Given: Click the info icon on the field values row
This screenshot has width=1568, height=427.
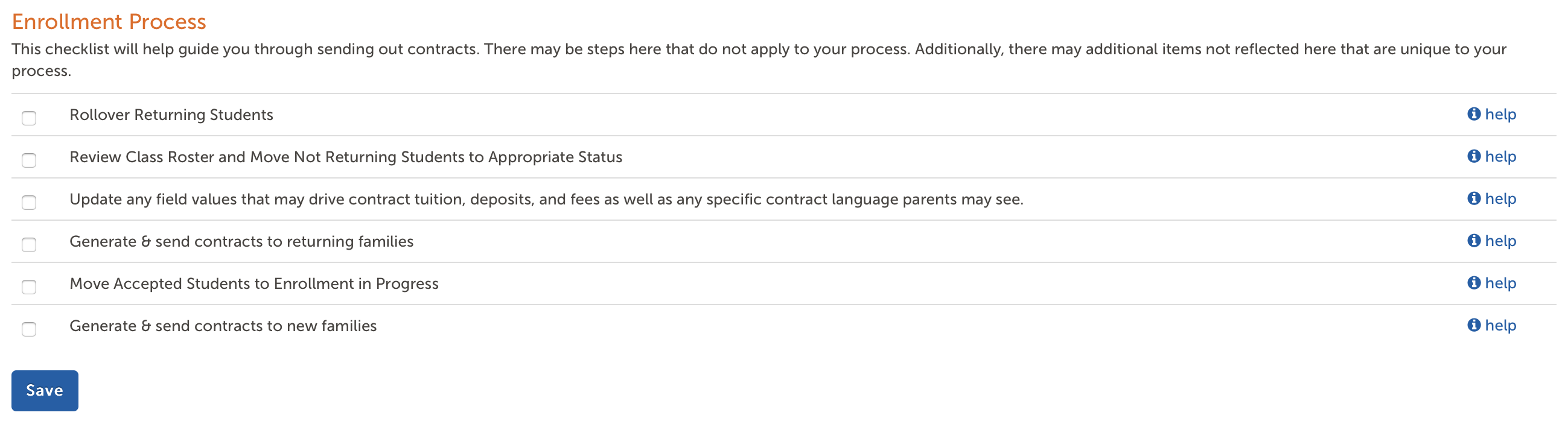Looking at the screenshot, I should pyautogui.click(x=1474, y=199).
